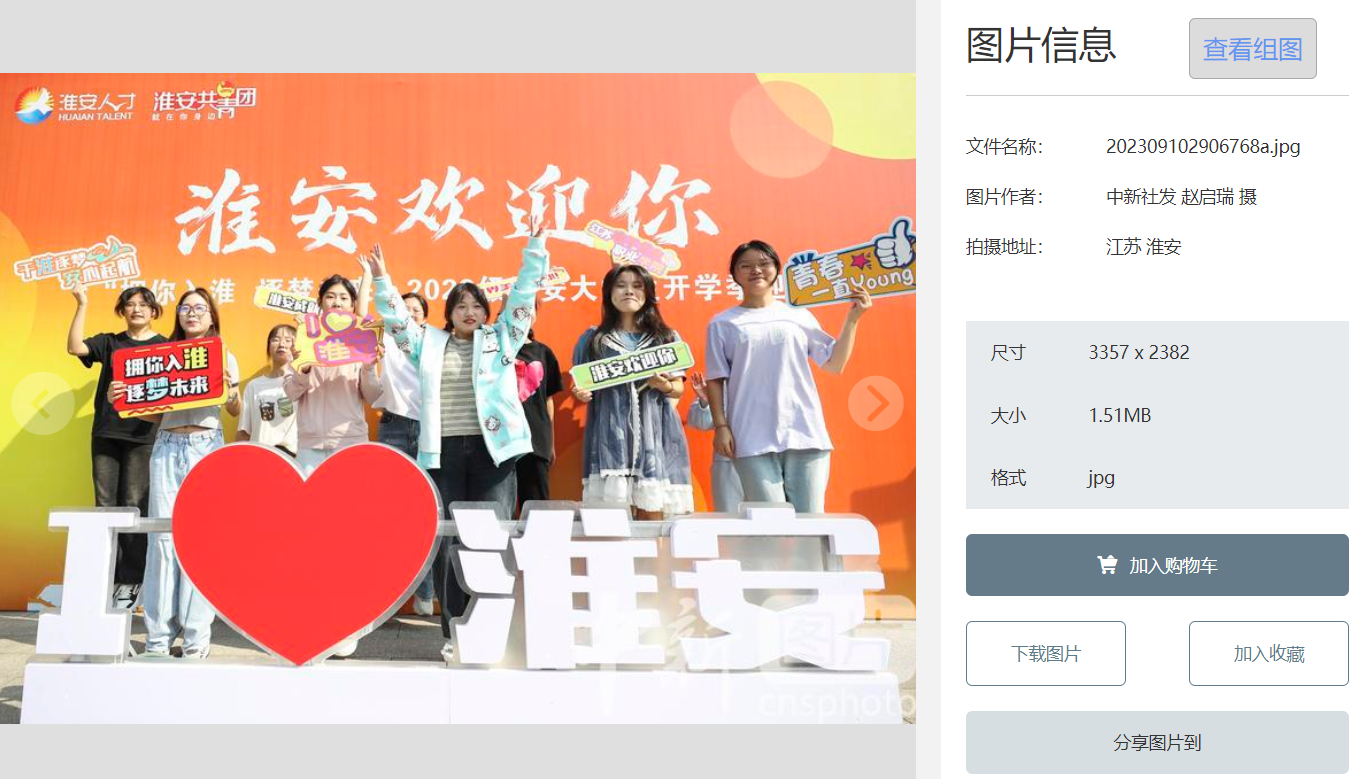This screenshot has height=779, width=1367.
Task: Go to the next photo arrow
Action: coord(876,403)
